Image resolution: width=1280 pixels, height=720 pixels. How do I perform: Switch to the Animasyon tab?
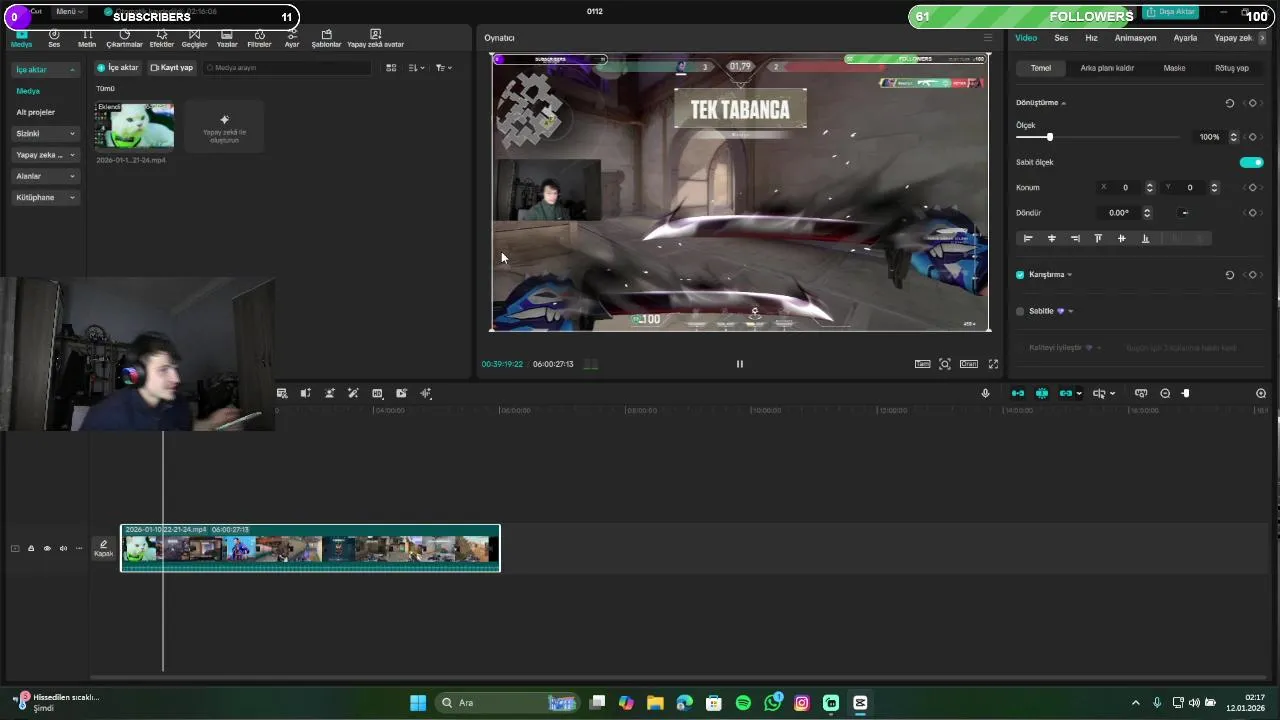click(x=1135, y=38)
